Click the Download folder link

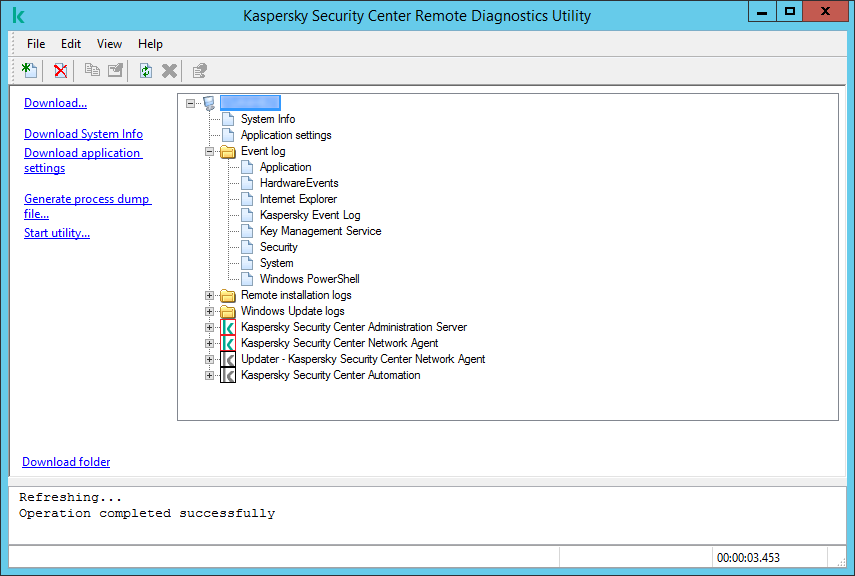click(x=66, y=461)
